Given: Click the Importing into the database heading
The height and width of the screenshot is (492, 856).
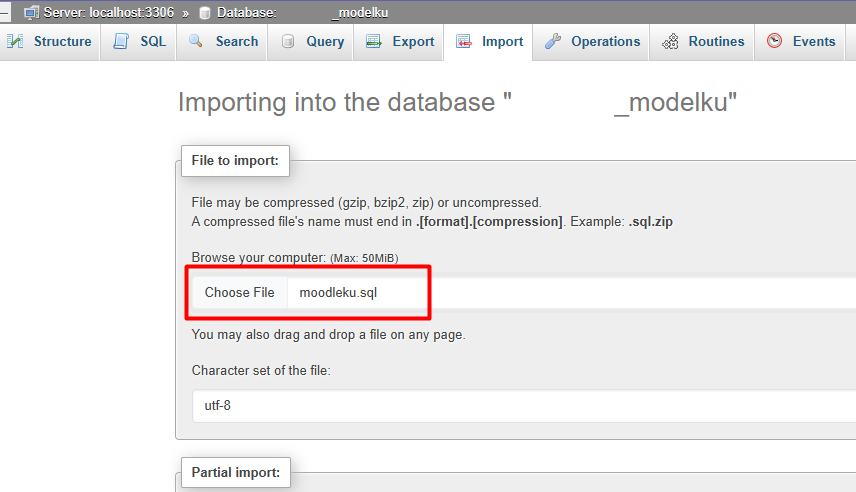Looking at the screenshot, I should tap(457, 102).
